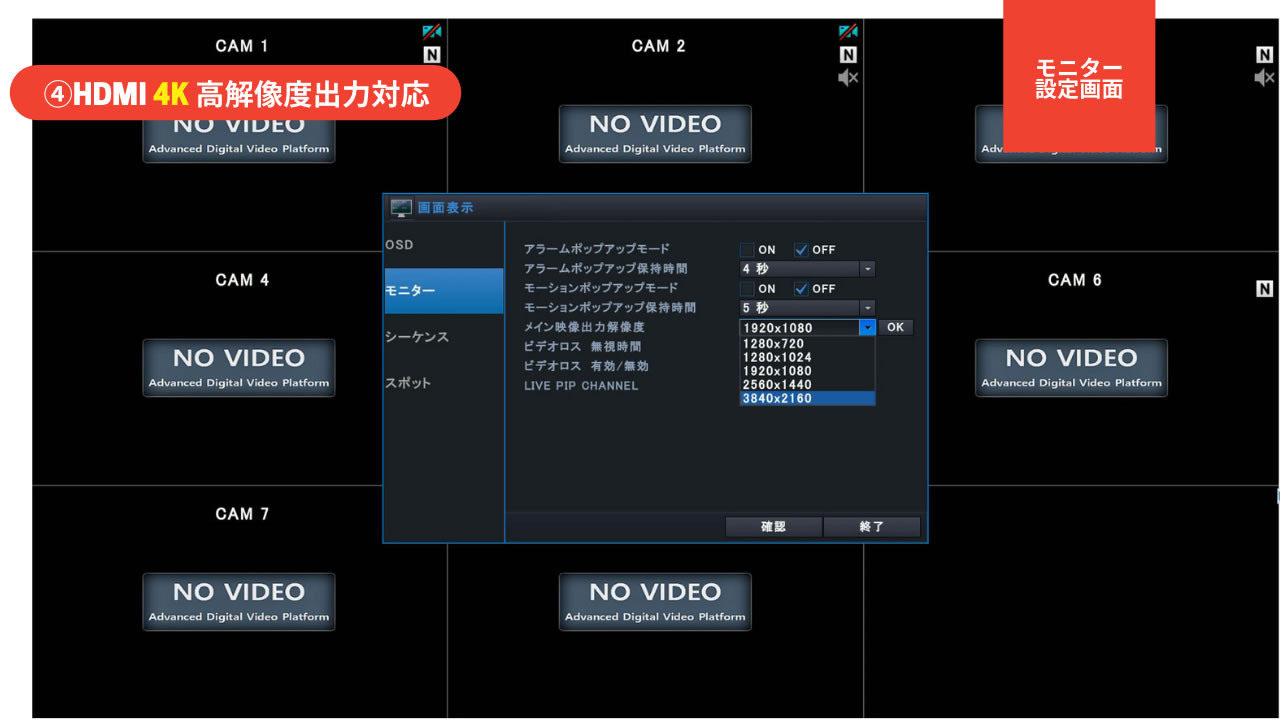Image resolution: width=1280 pixels, height=720 pixels.
Task: Toggle OFF checkbox for モーションポップアップモード
Action: click(801, 289)
